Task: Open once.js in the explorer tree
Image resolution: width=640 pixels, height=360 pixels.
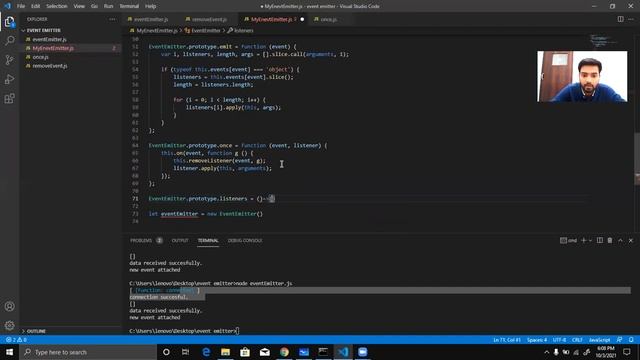Action: point(40,57)
